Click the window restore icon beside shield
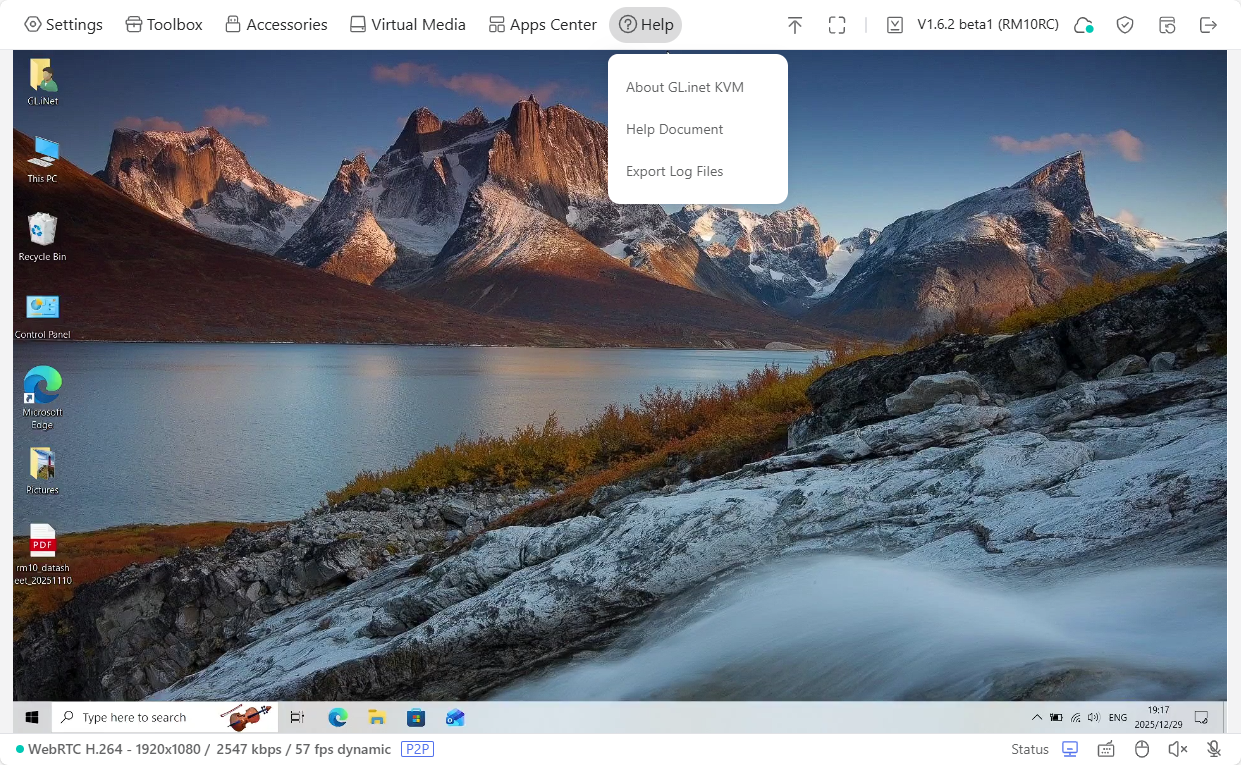The height and width of the screenshot is (765, 1241). [1167, 25]
